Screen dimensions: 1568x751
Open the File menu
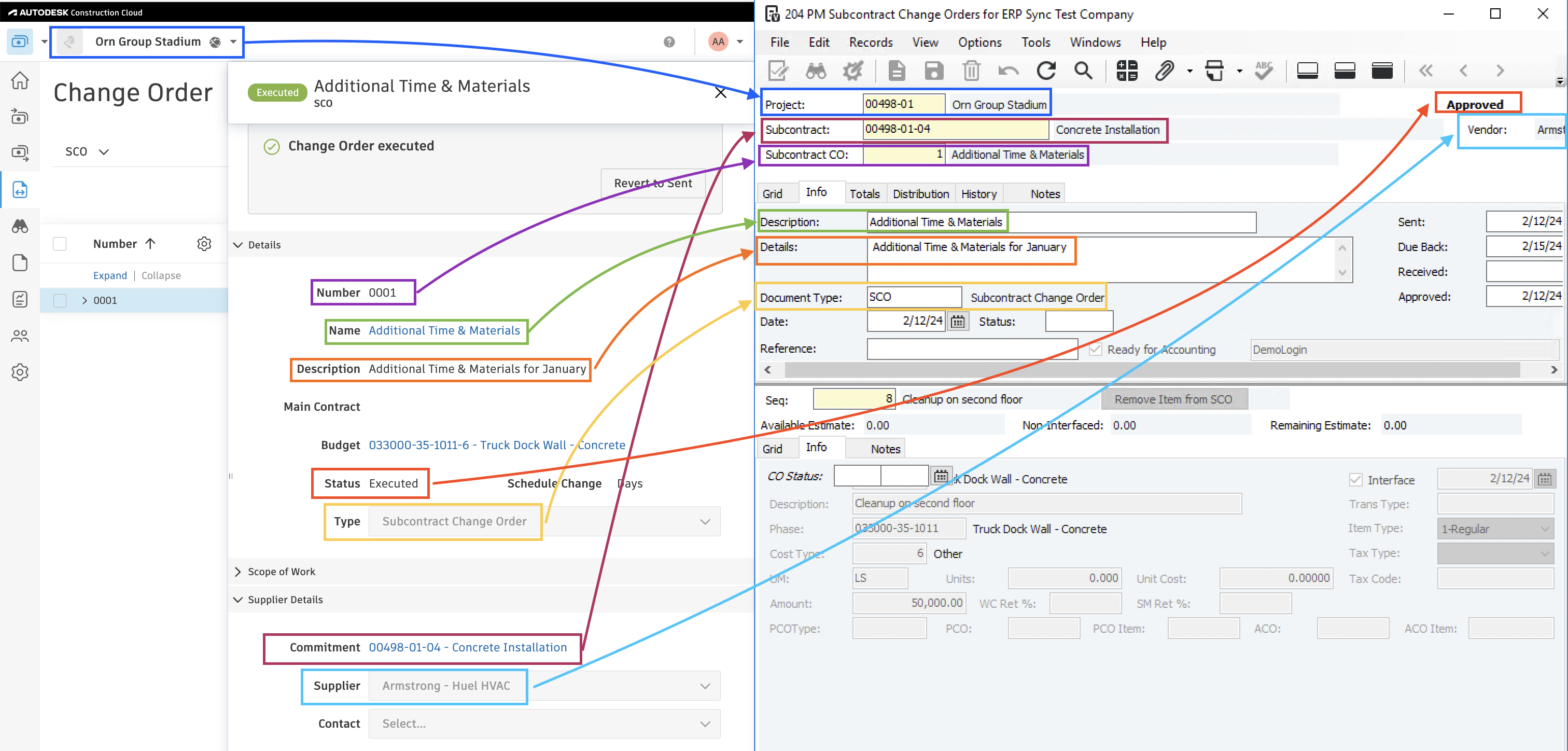[780, 42]
